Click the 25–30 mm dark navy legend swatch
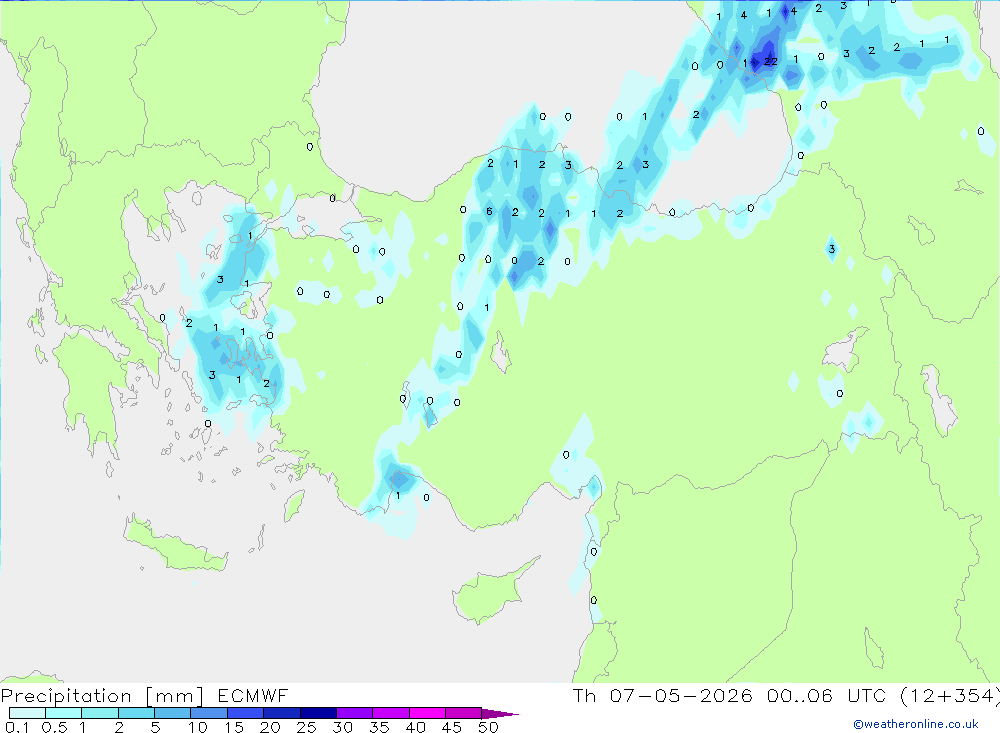 coord(318,713)
